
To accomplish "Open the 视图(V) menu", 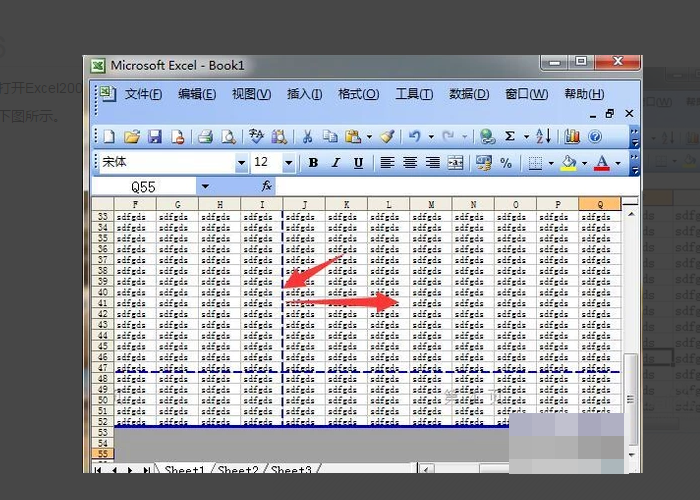I will click(251, 94).
